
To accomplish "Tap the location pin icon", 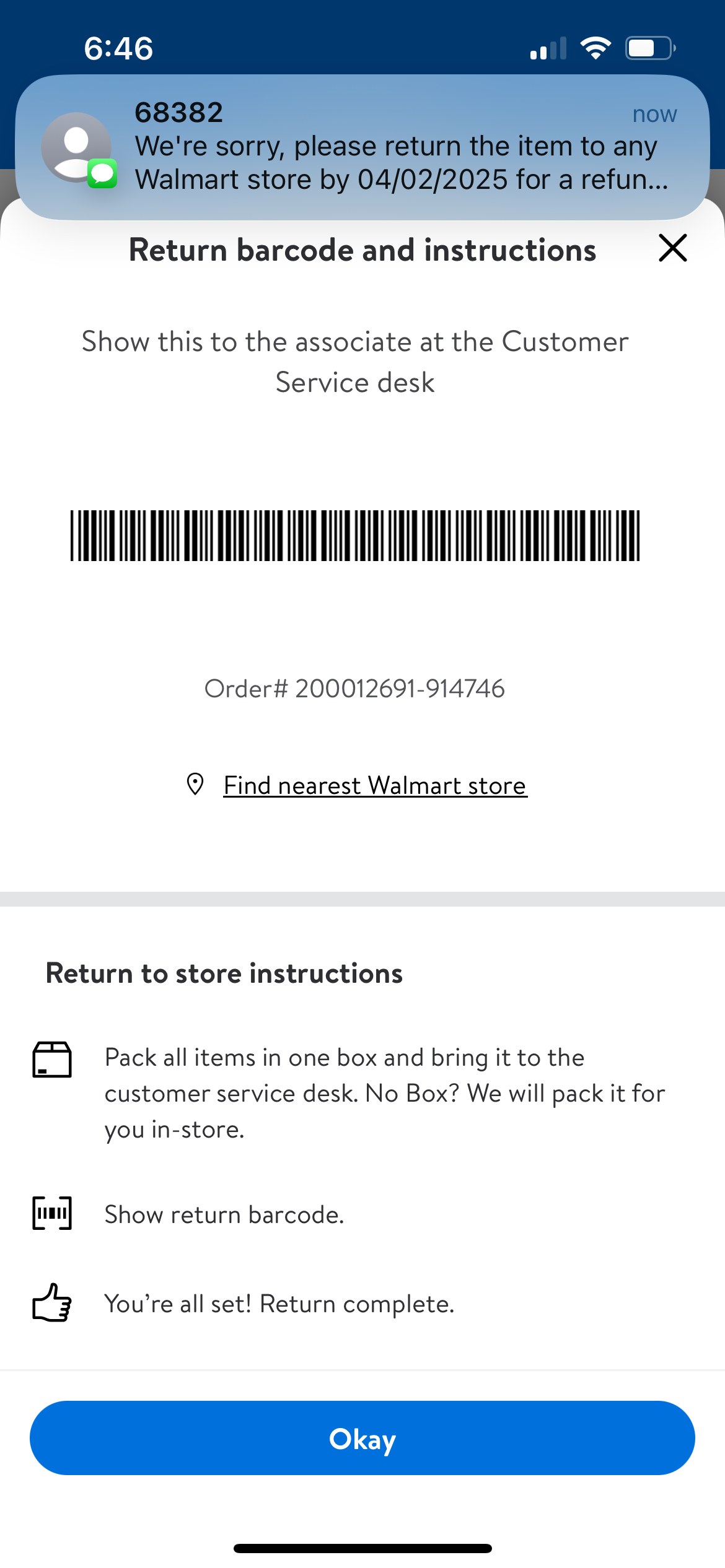I will click(x=195, y=784).
